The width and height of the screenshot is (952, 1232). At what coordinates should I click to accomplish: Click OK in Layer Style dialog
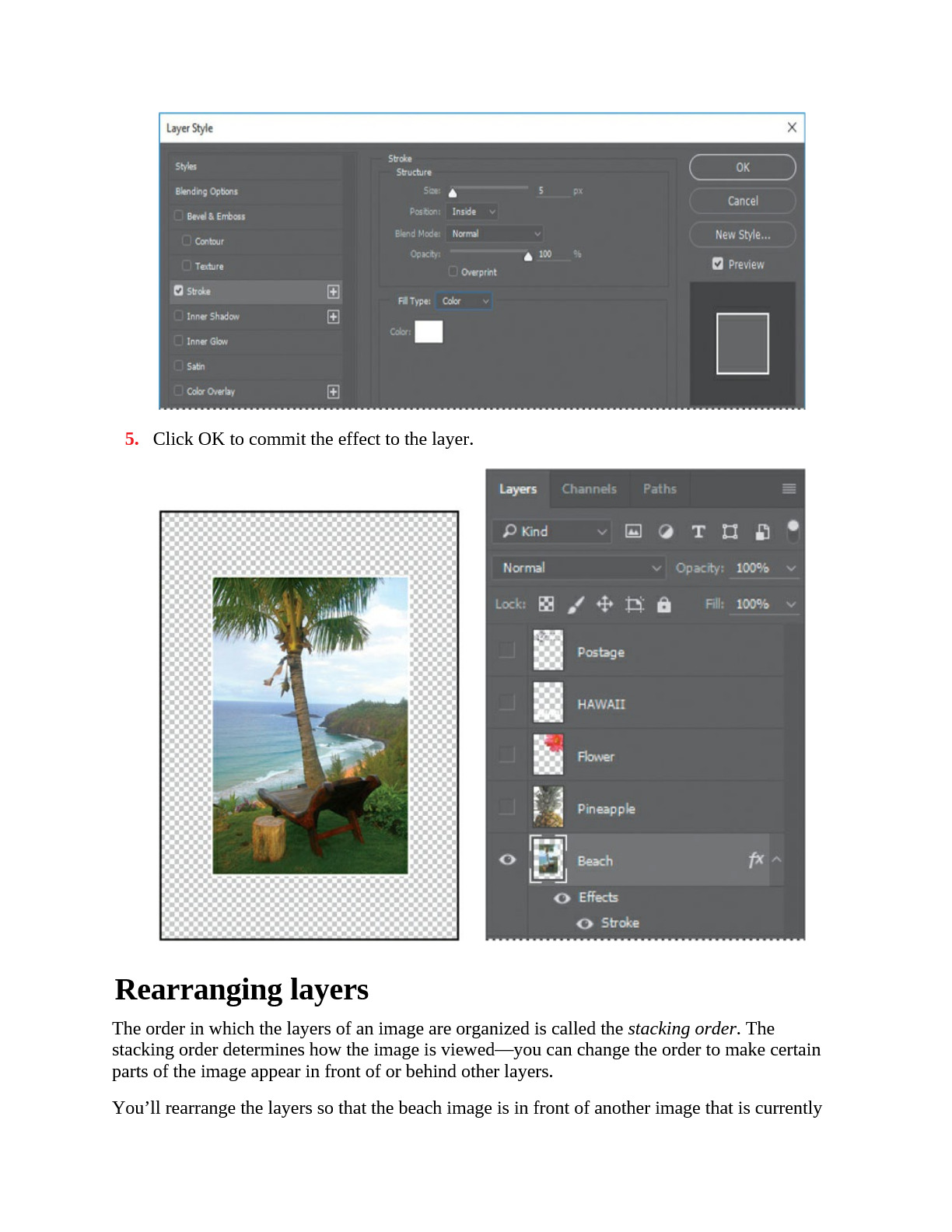[742, 167]
